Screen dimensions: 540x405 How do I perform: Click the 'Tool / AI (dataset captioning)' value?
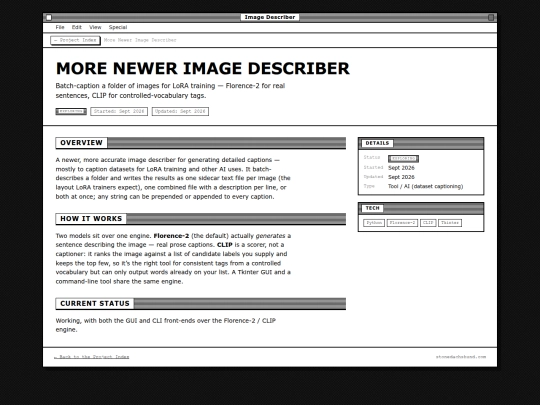click(426, 186)
